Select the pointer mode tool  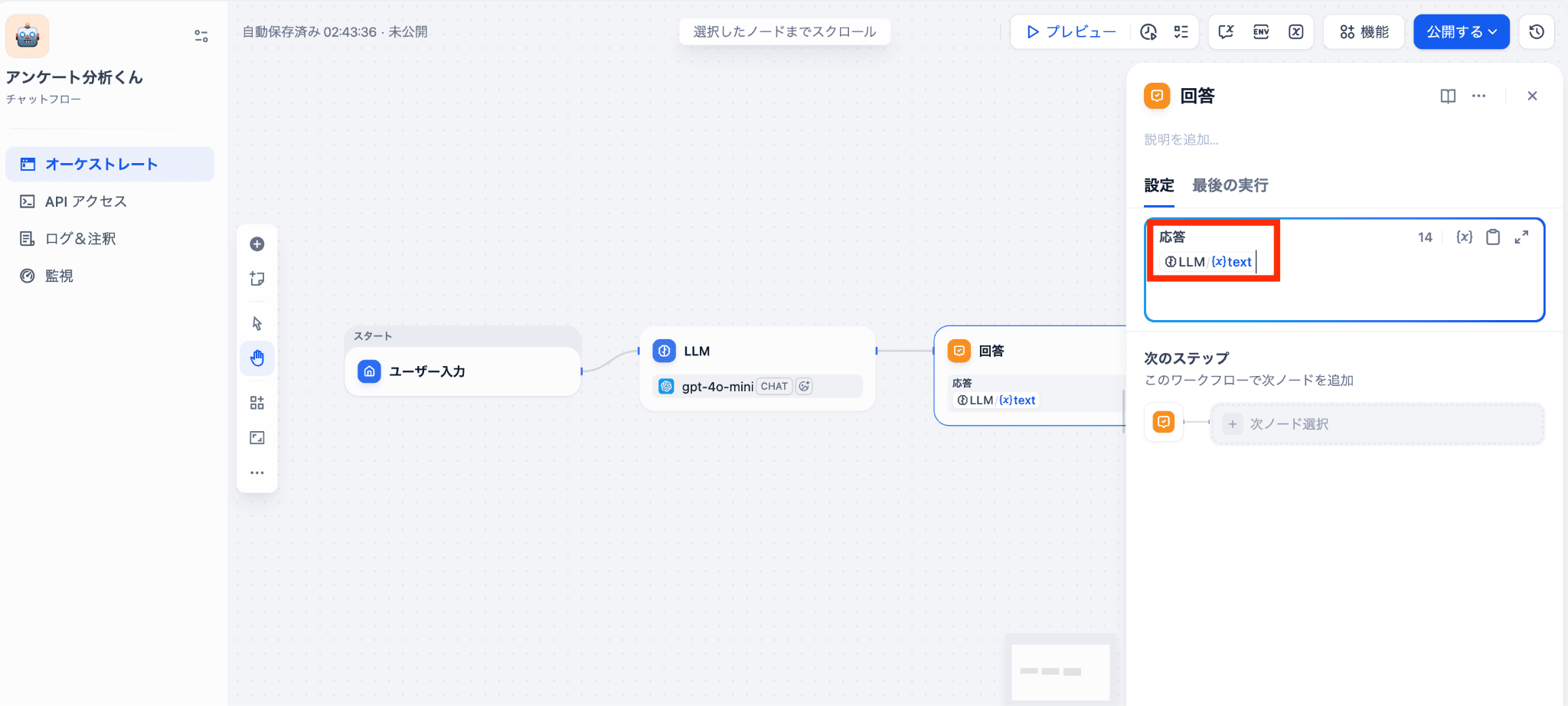point(257,323)
